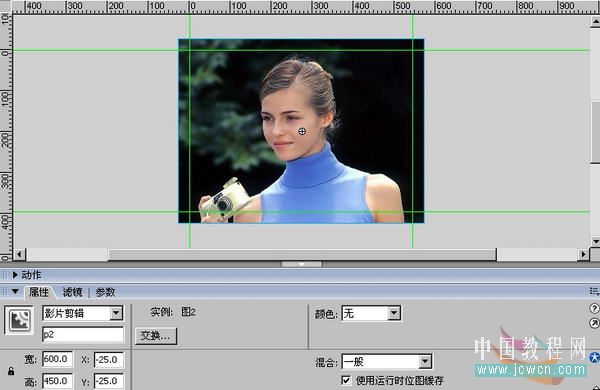Open the 影片剪辑 symbol type dropdown
Screen dimensions: 600x390
point(116,313)
